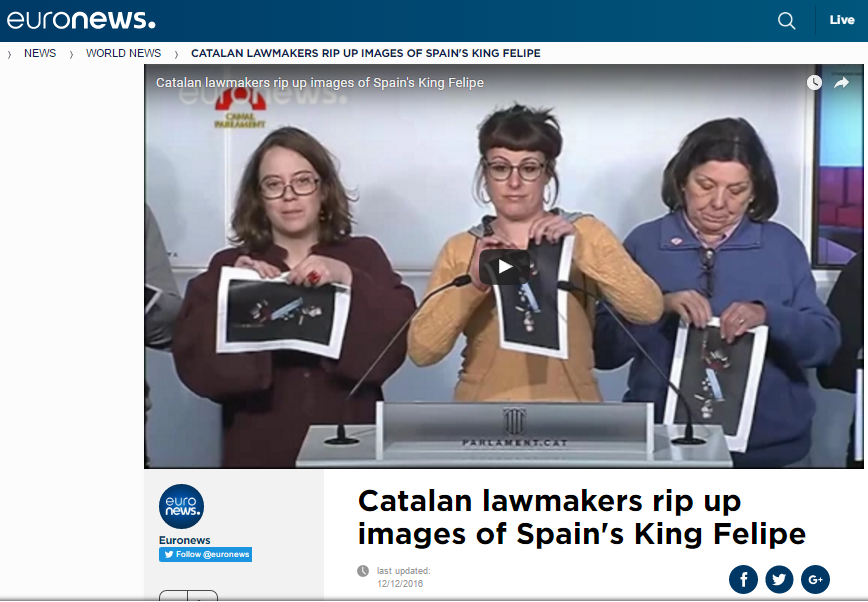Follow @euronews on Twitter
This screenshot has width=868, height=602.
[205, 554]
